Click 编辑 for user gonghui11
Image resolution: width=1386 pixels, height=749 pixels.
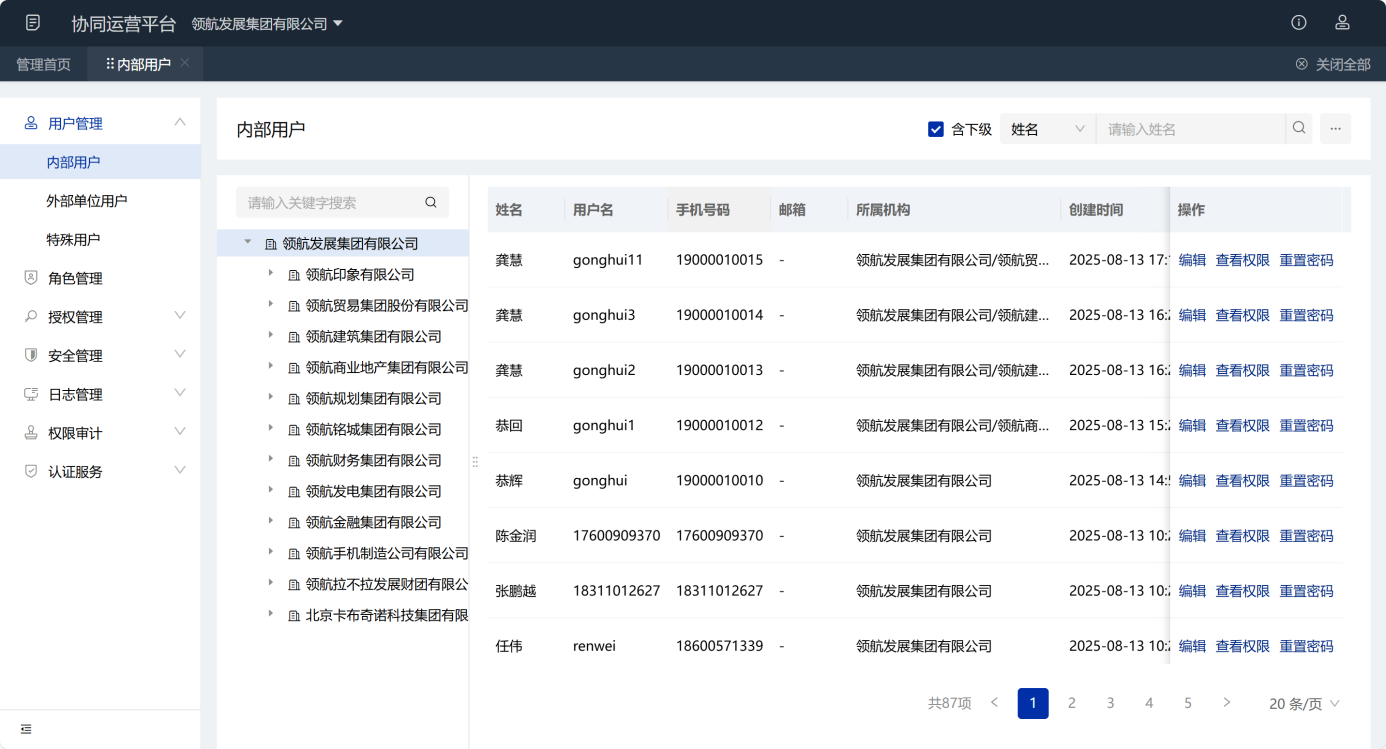1192,260
